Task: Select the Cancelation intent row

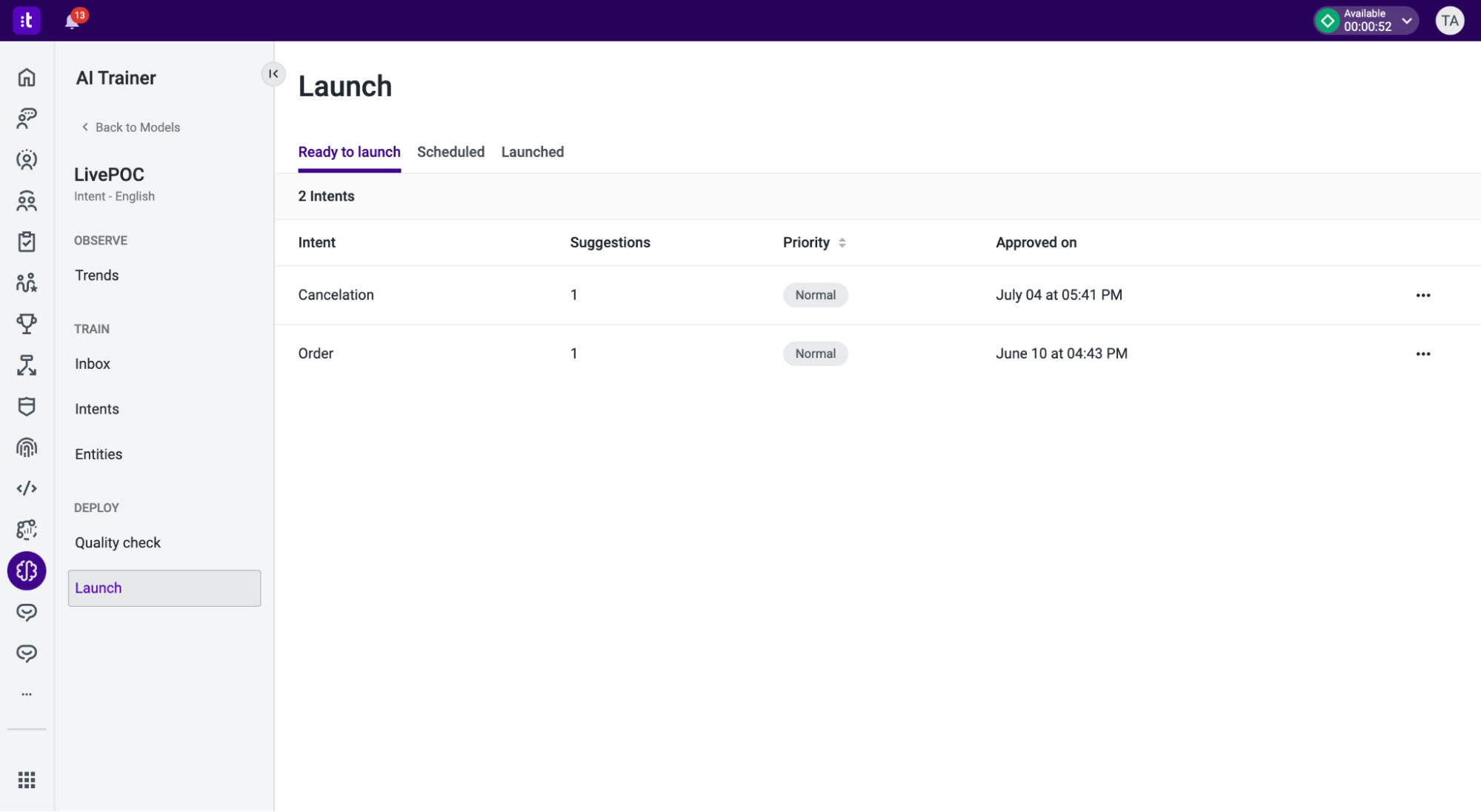Action: (x=877, y=295)
